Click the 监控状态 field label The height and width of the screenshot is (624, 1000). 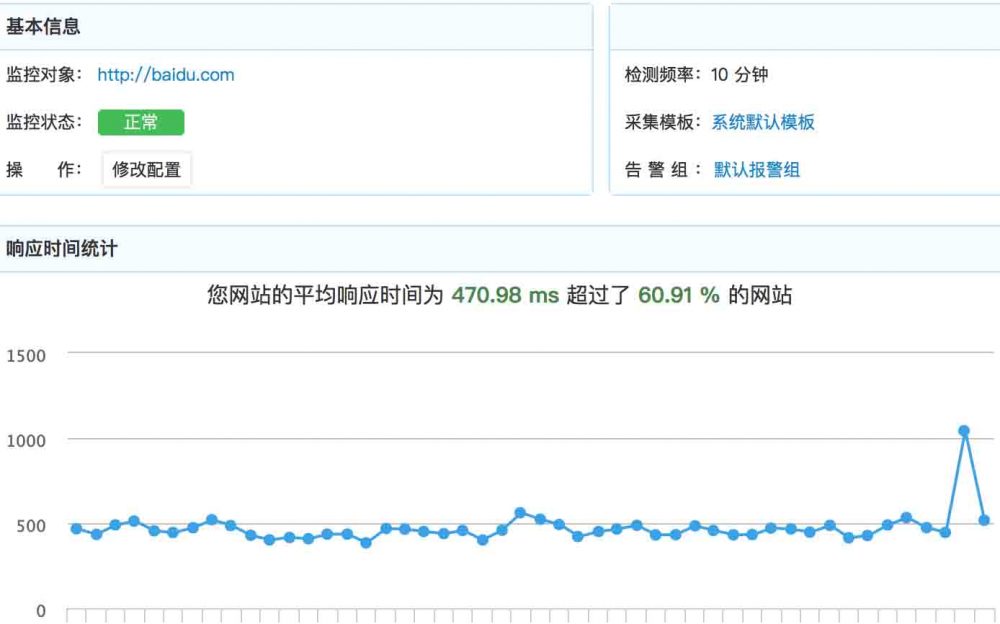coord(45,122)
